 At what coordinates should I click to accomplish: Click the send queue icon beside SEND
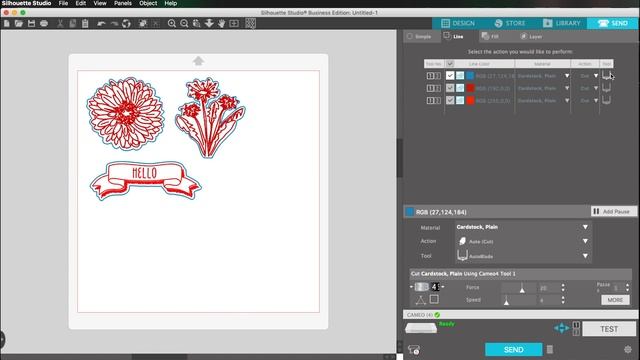(x=550, y=349)
